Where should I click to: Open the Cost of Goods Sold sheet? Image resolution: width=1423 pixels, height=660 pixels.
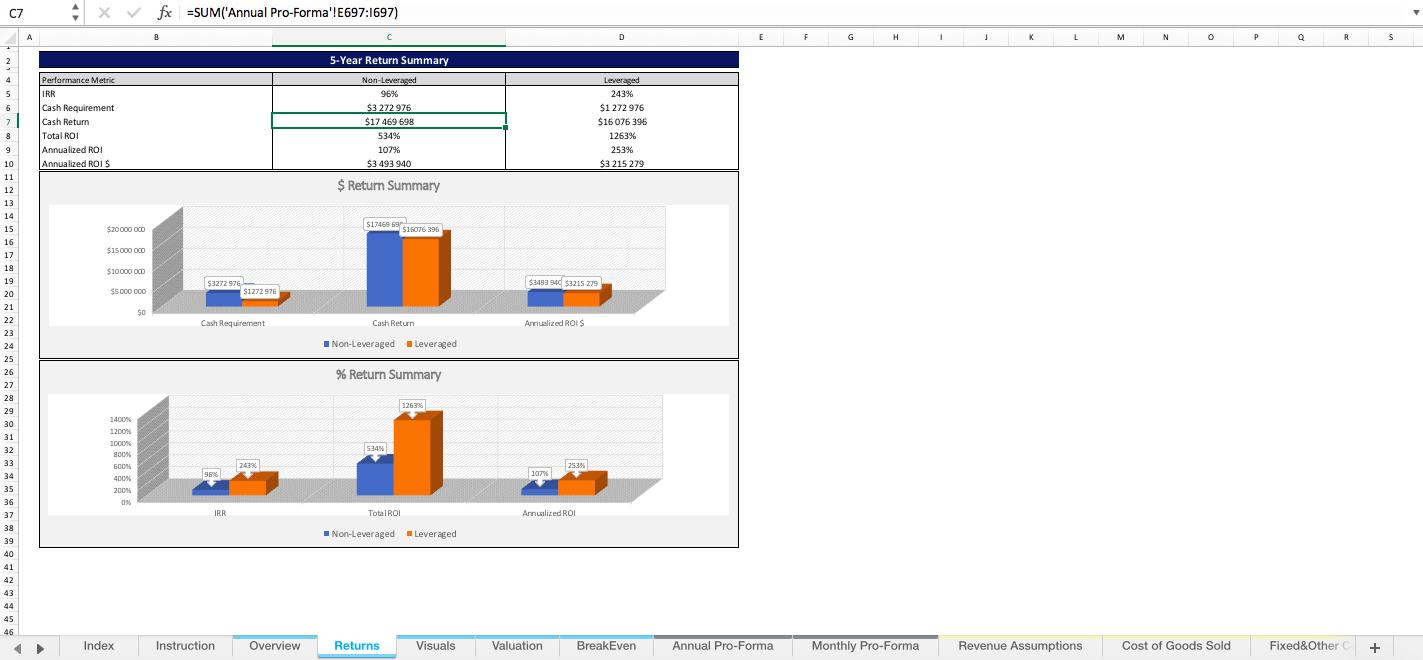click(1176, 645)
